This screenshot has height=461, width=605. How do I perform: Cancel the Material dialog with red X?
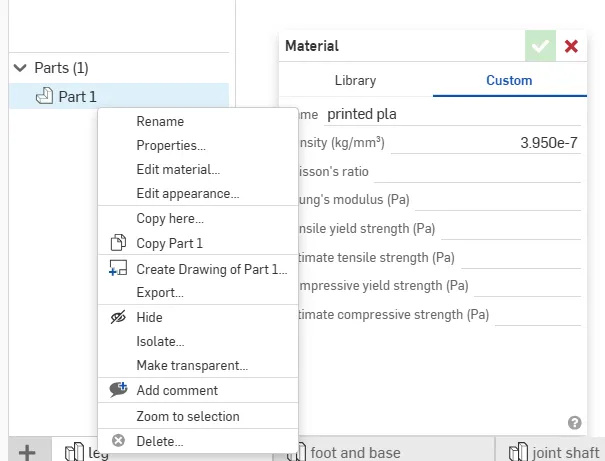click(x=572, y=46)
